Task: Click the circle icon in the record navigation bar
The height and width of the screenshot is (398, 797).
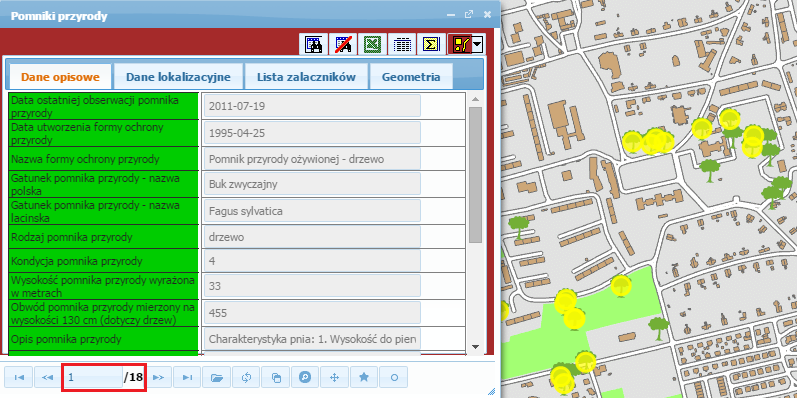Action: (394, 377)
